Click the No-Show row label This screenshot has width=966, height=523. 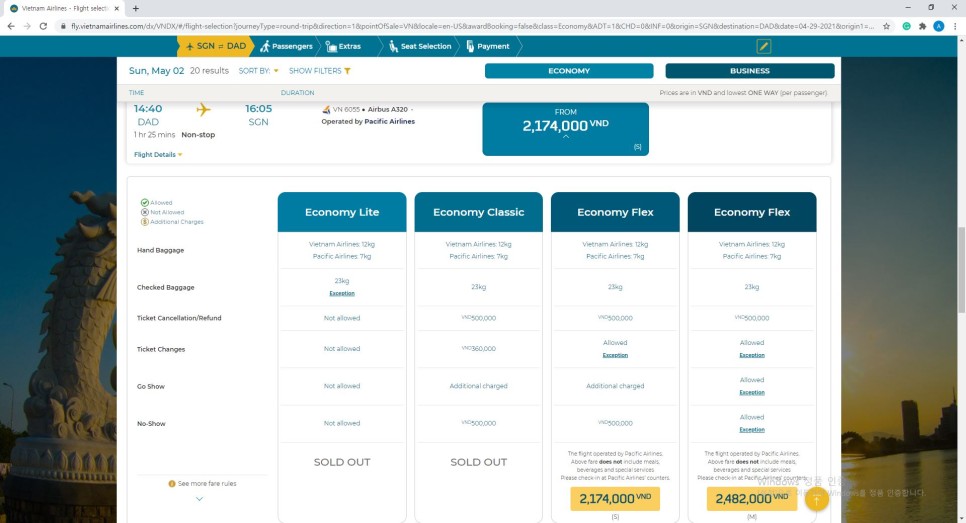151,424
